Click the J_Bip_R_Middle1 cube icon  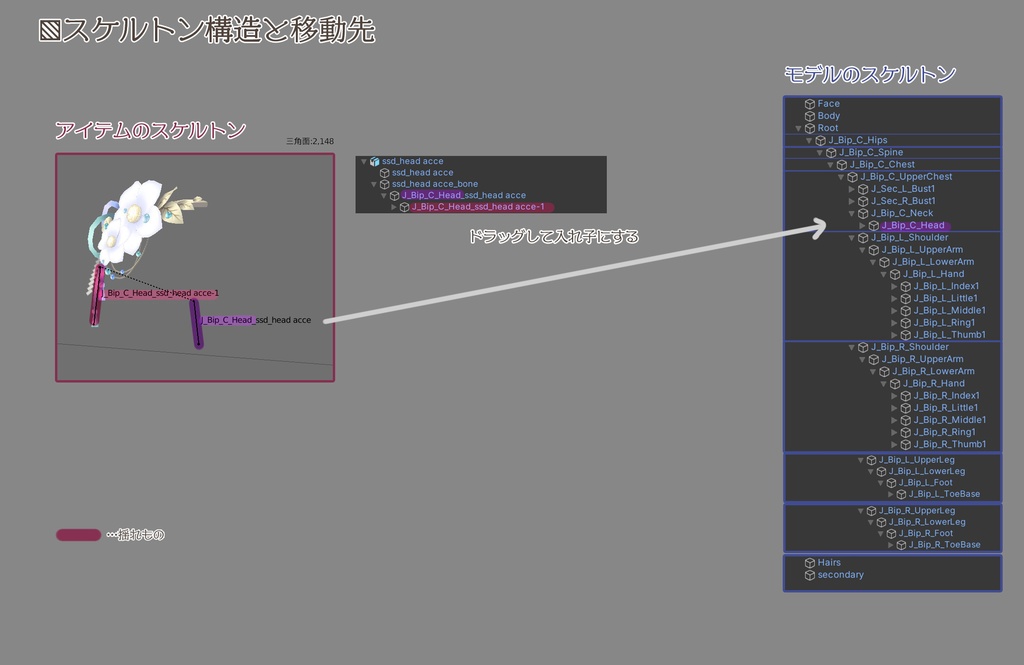coord(906,421)
